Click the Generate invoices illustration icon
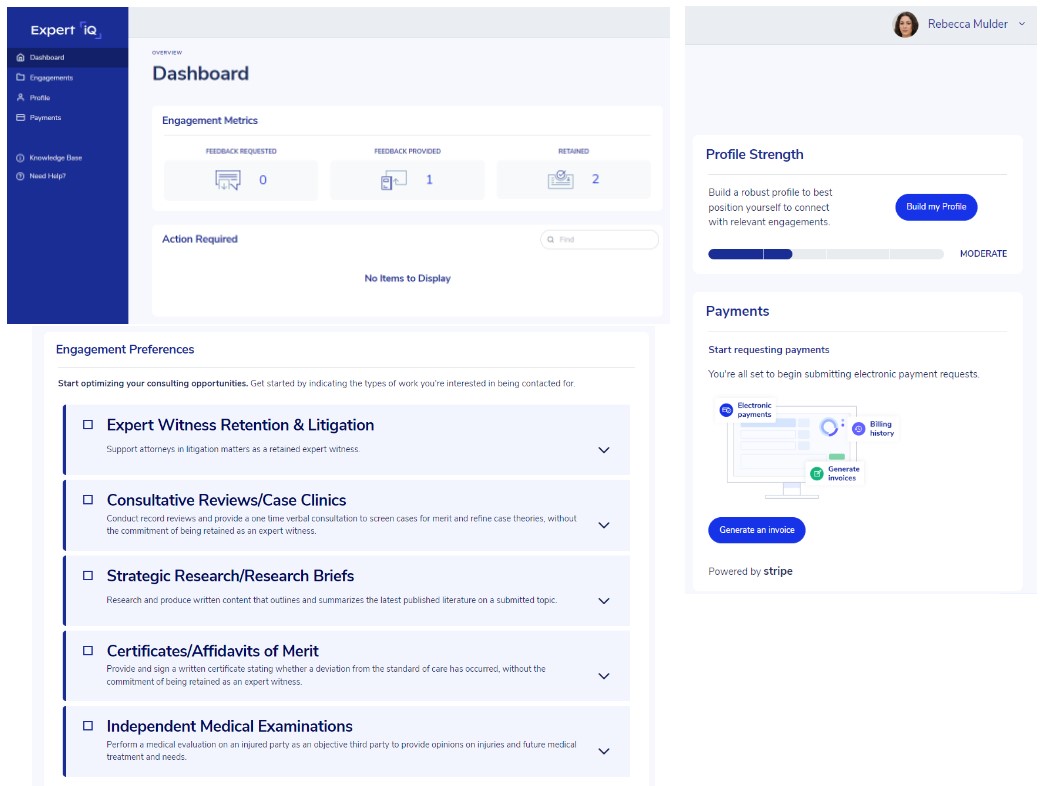The width and height of the screenshot is (1040, 786). point(817,473)
